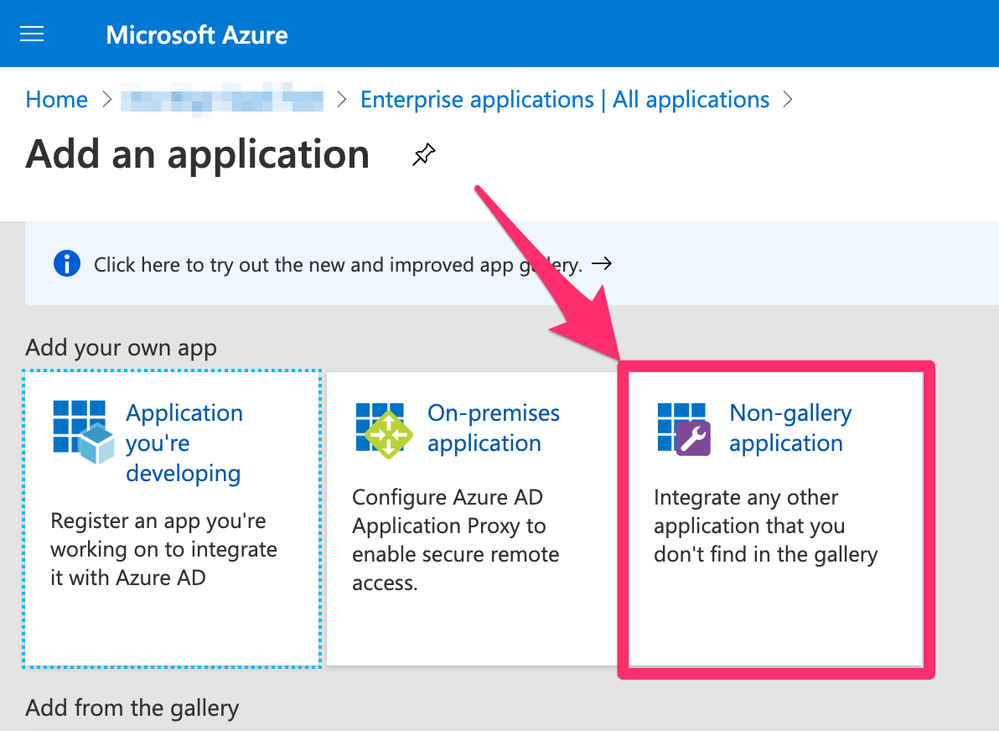
Task: Open the On-premises application title
Action: [494, 428]
